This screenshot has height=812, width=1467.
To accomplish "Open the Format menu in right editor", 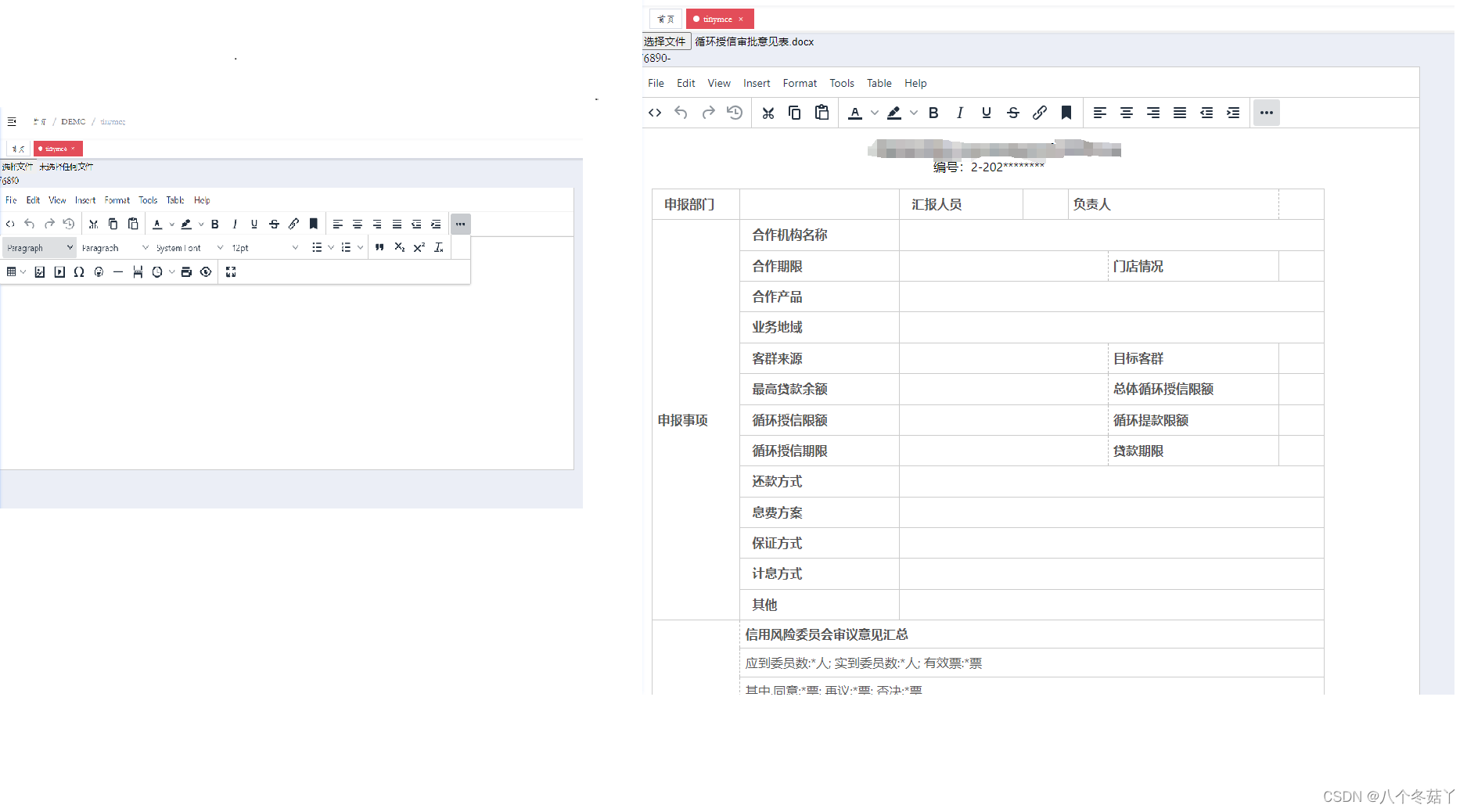I will pyautogui.click(x=800, y=83).
